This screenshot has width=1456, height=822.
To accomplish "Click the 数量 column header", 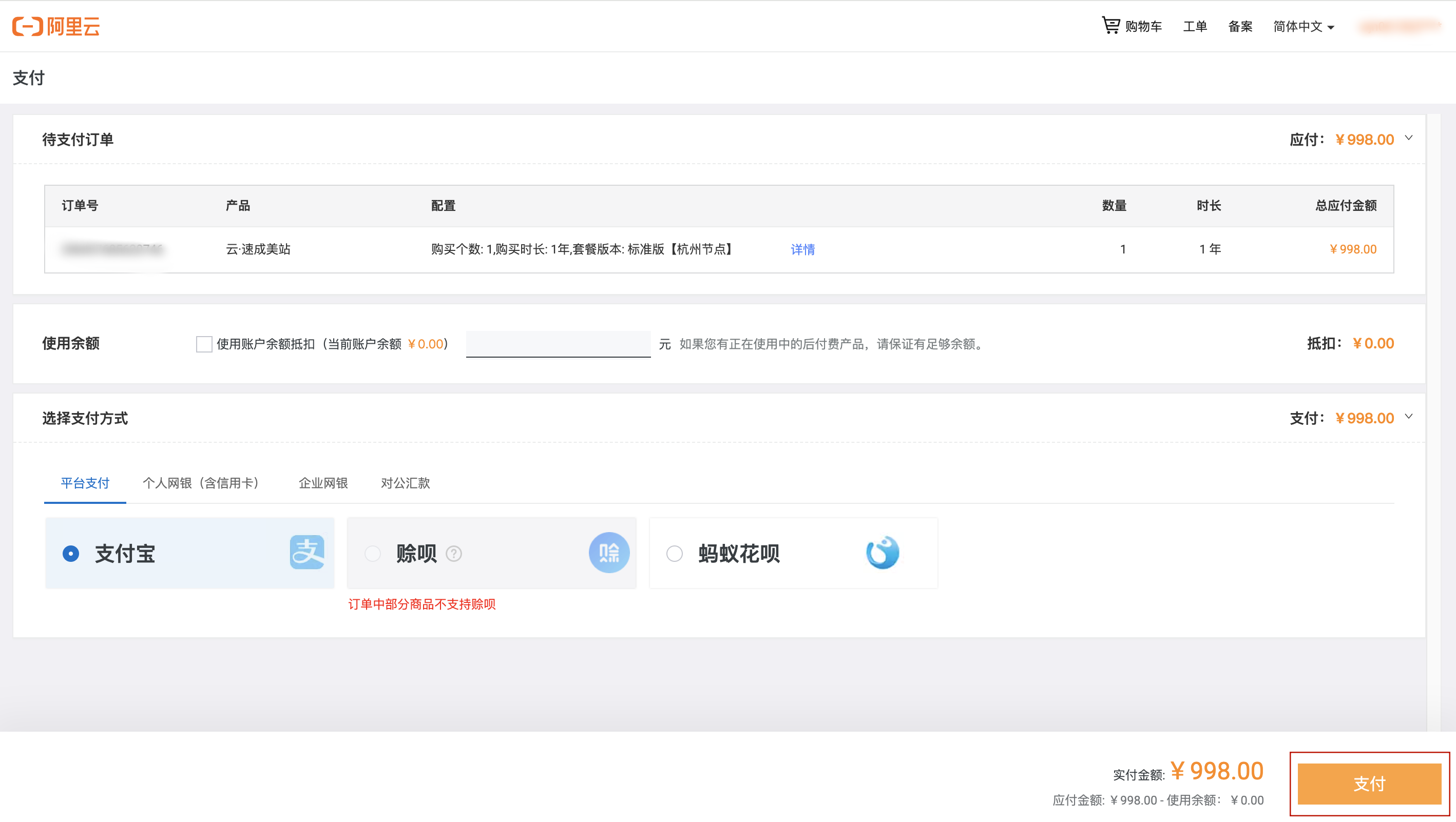I will coord(1114,206).
